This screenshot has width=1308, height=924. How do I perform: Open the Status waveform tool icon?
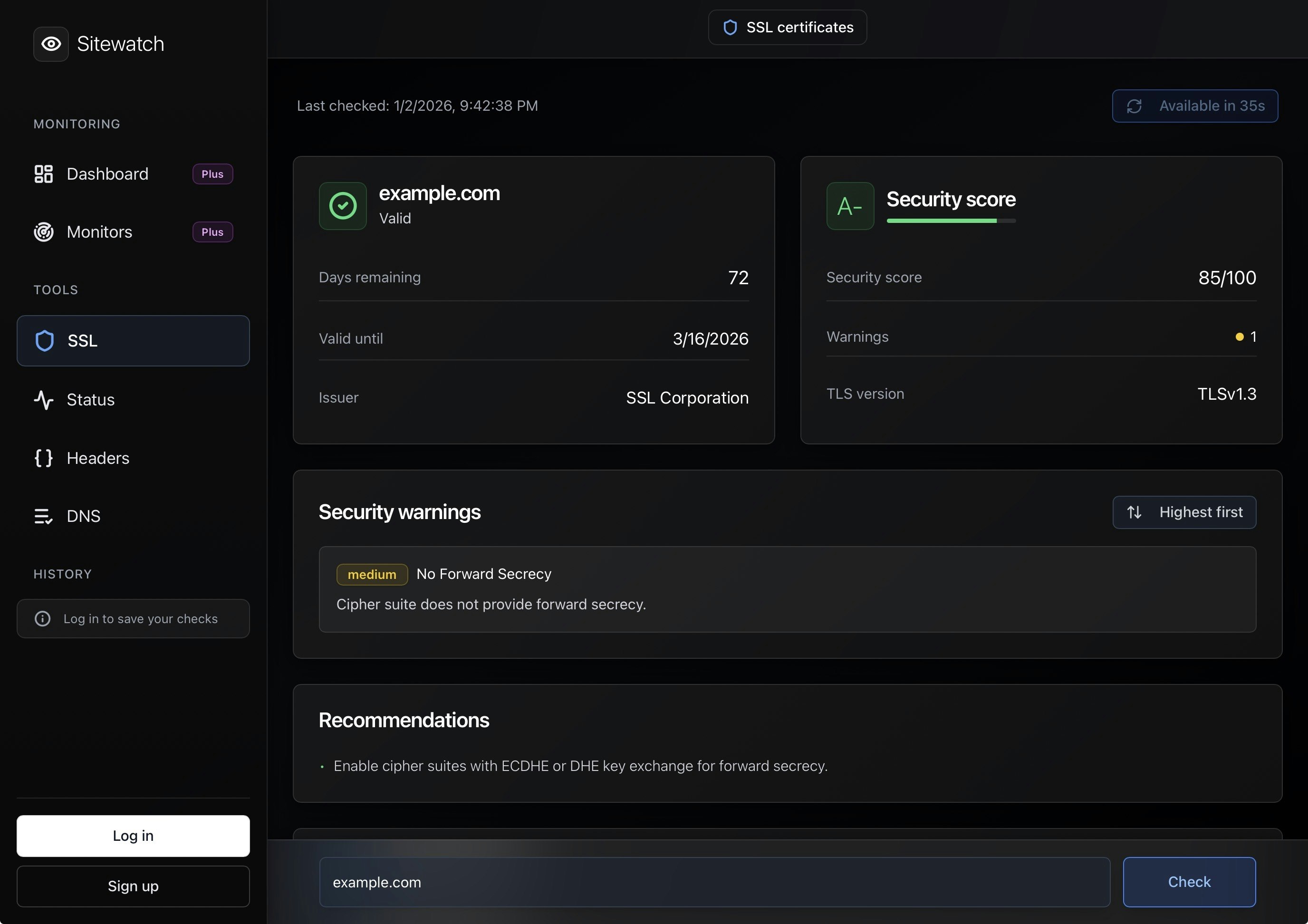coord(44,400)
